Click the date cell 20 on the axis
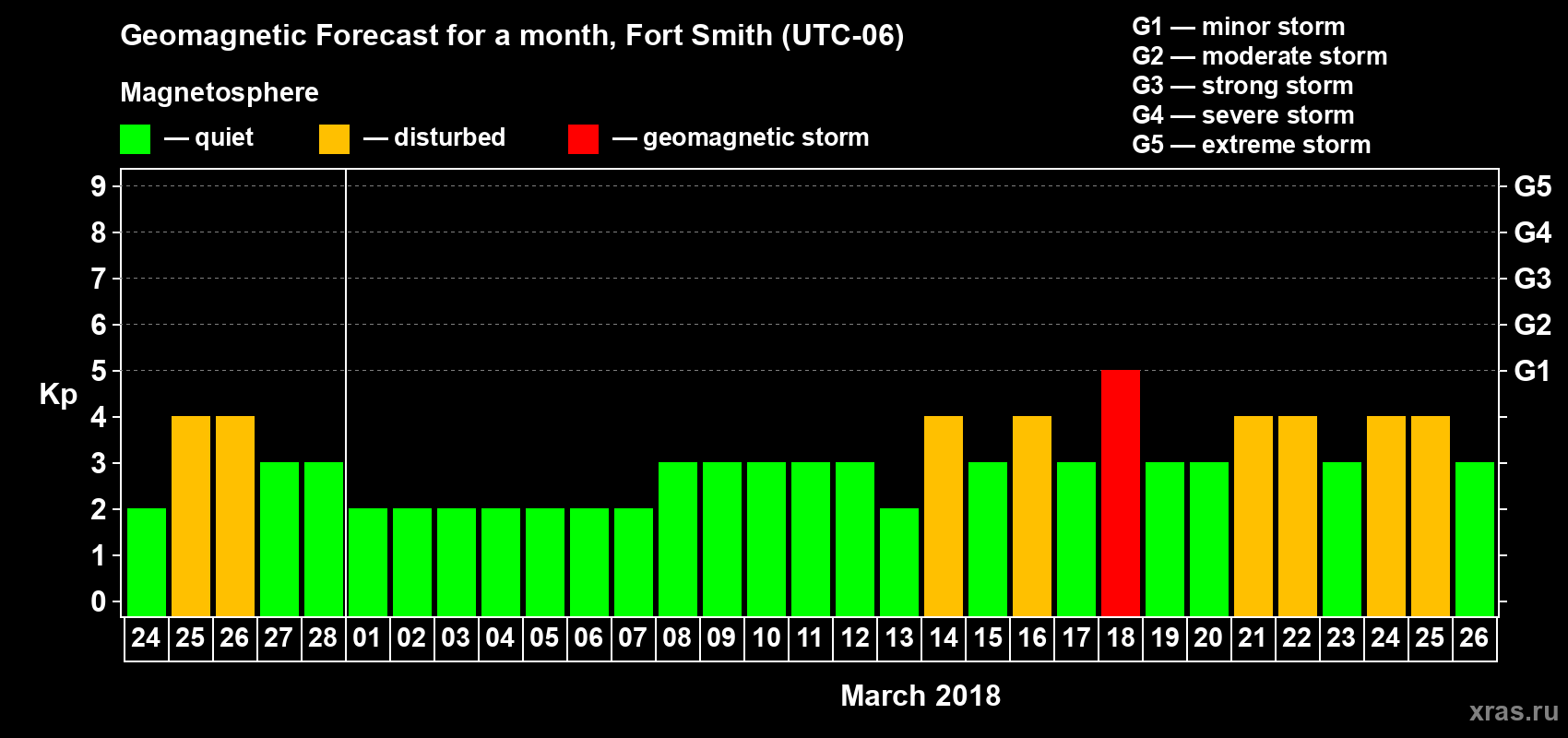1568x738 pixels. pyautogui.click(x=1209, y=638)
